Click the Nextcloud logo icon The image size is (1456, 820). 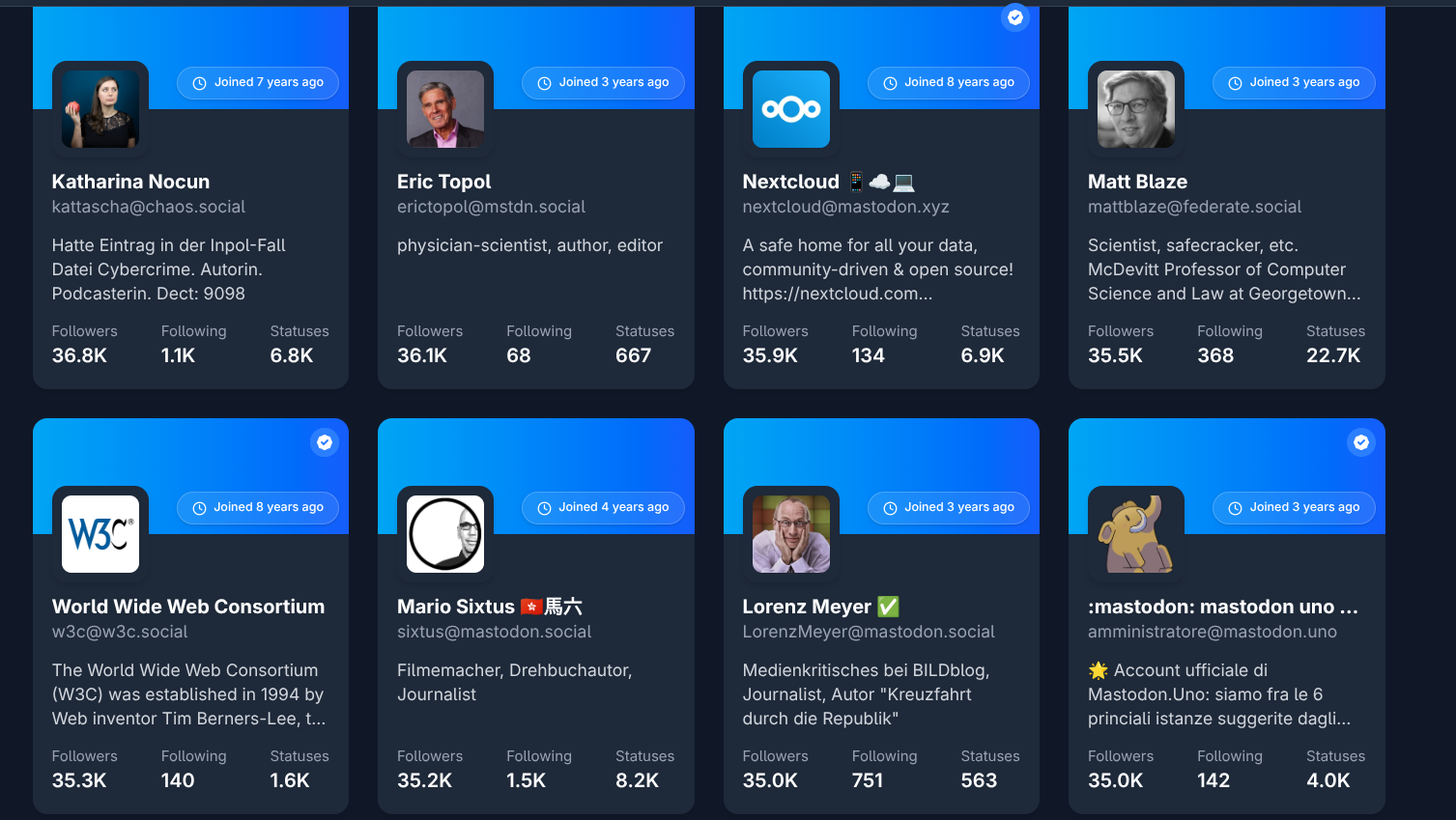click(x=791, y=109)
